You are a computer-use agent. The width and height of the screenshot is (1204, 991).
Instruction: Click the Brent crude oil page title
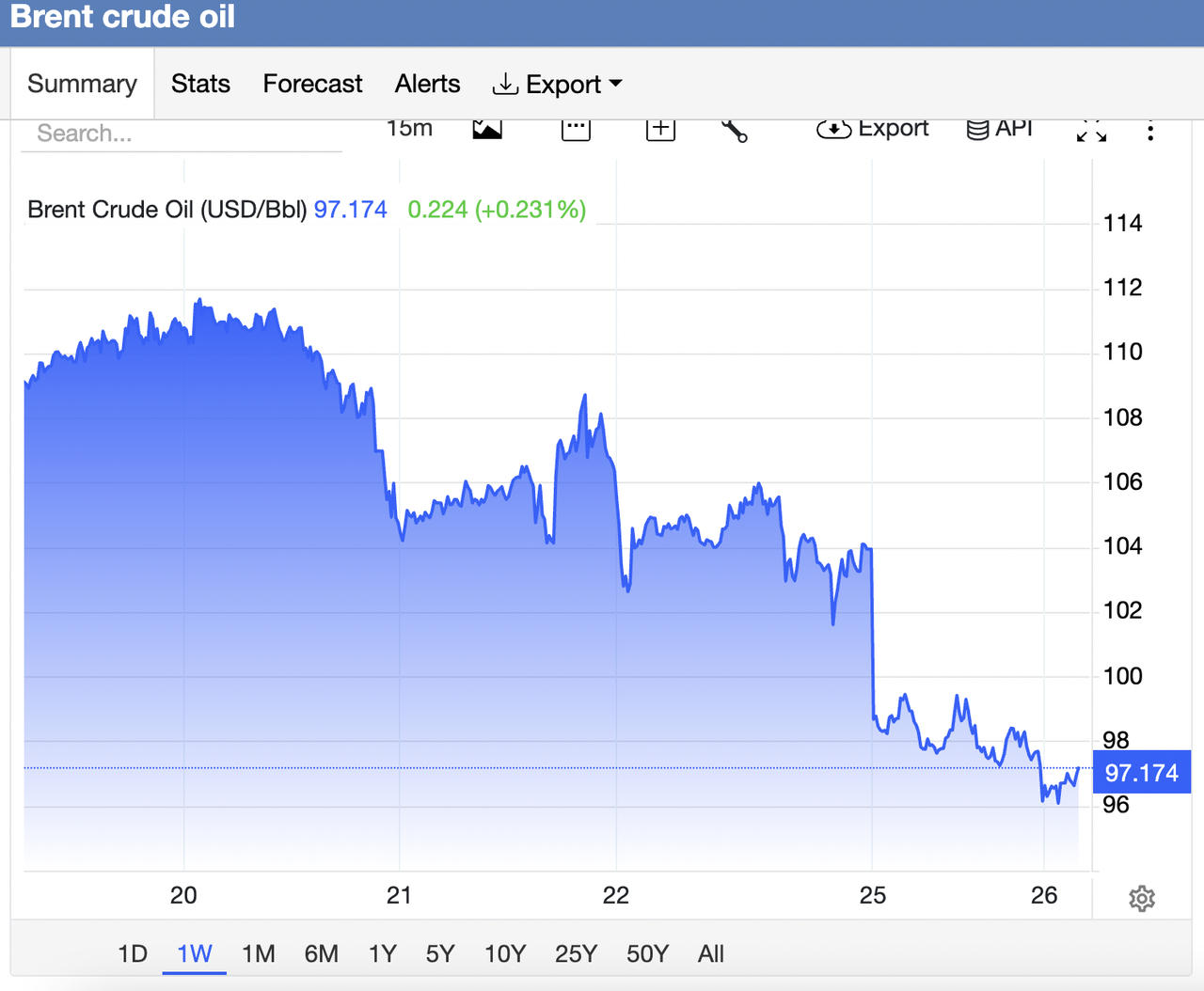click(x=122, y=17)
